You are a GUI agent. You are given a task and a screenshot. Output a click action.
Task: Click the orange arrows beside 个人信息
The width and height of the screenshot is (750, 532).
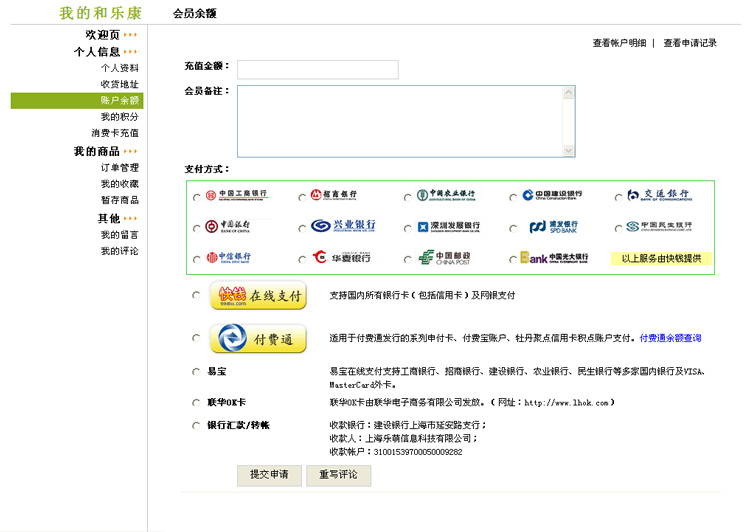tap(130, 52)
